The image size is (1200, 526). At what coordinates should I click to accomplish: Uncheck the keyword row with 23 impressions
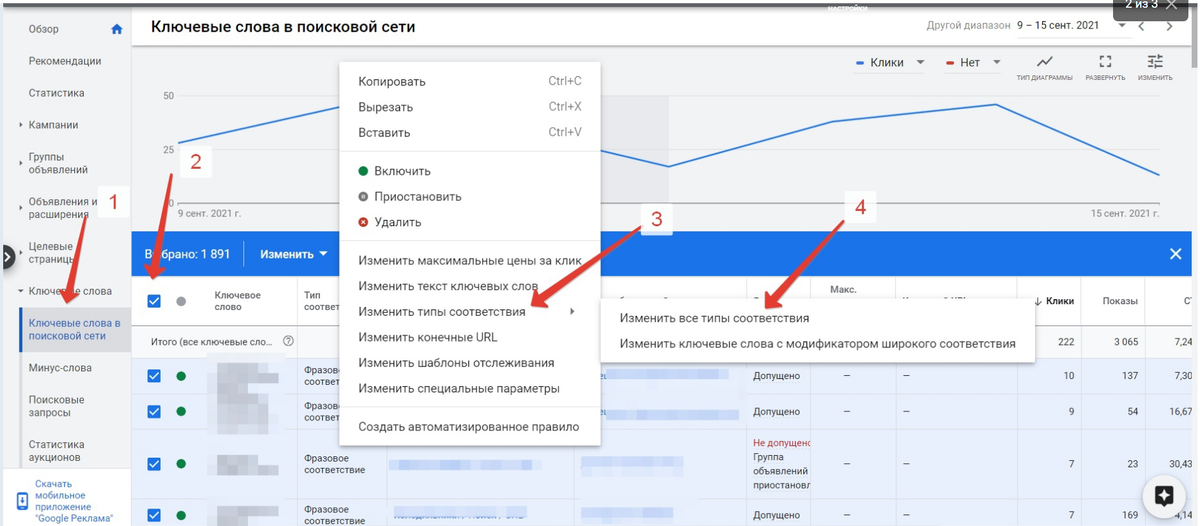pos(154,463)
